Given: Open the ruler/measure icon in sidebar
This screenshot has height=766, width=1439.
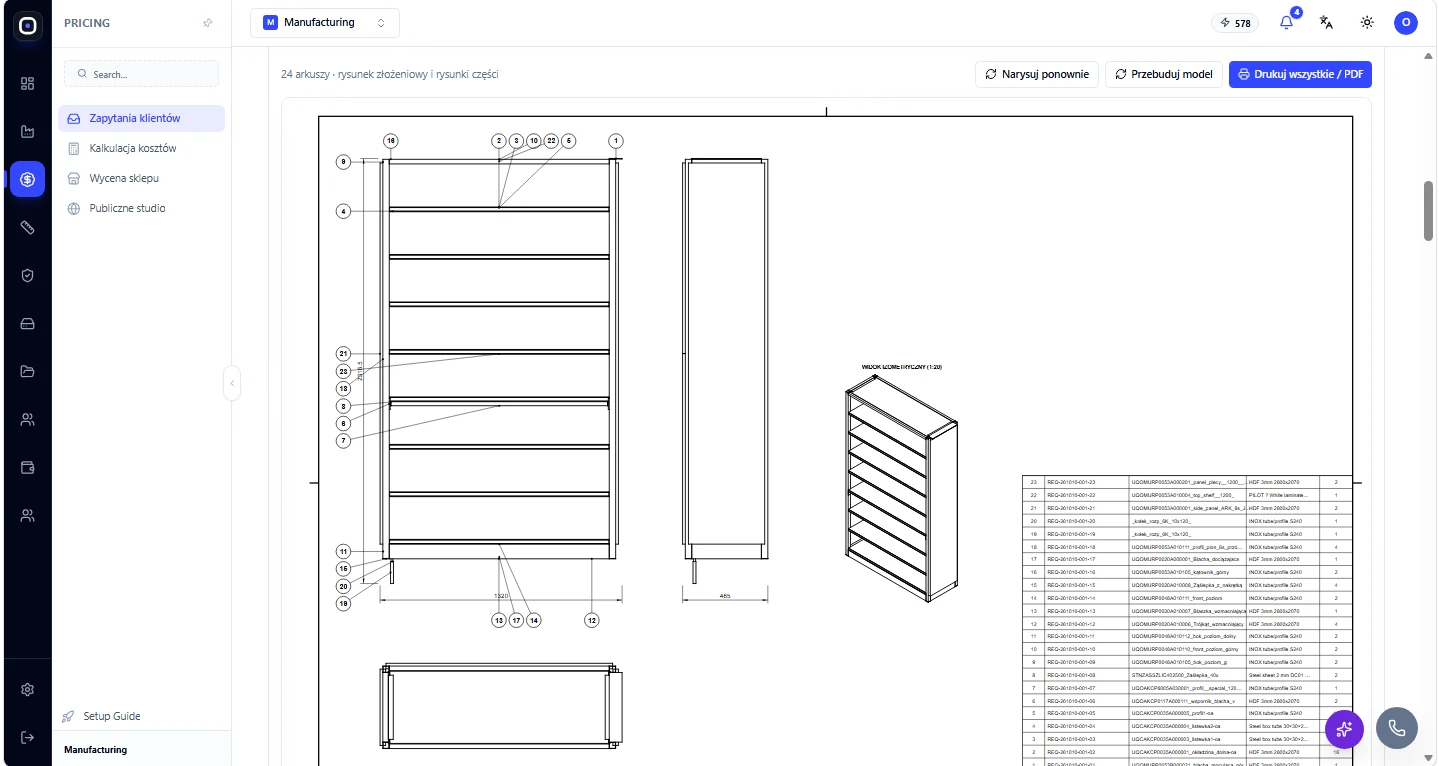Looking at the screenshot, I should coord(27,227).
